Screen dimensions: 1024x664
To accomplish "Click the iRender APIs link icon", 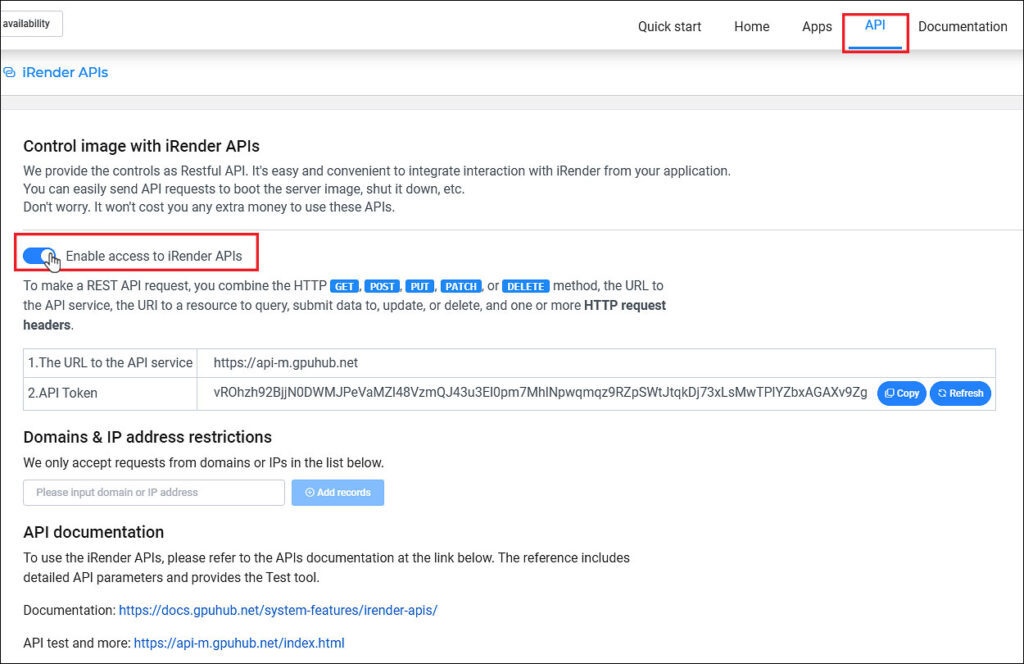I will [9, 72].
